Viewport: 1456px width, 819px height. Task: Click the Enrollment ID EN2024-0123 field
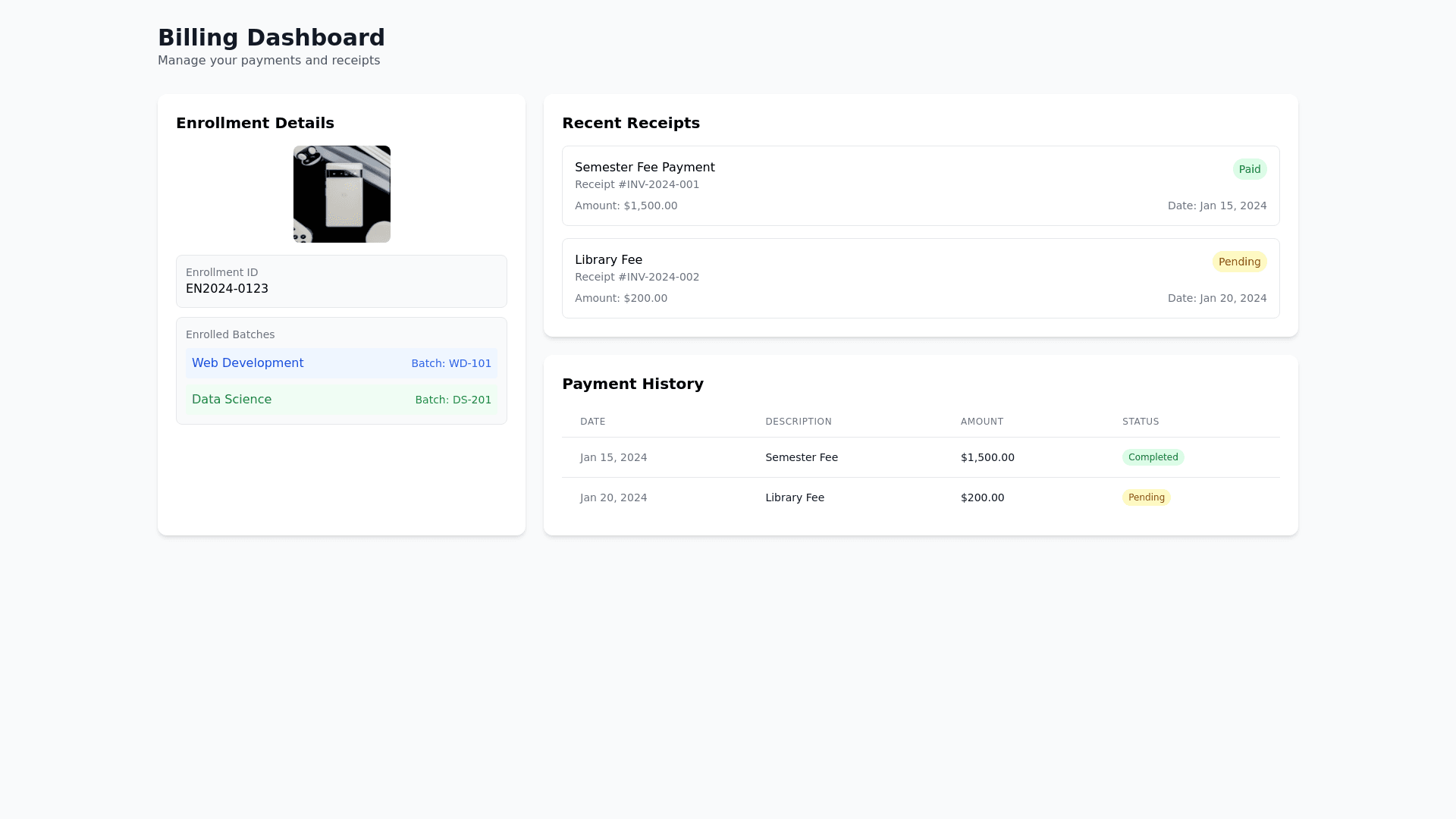(x=341, y=281)
